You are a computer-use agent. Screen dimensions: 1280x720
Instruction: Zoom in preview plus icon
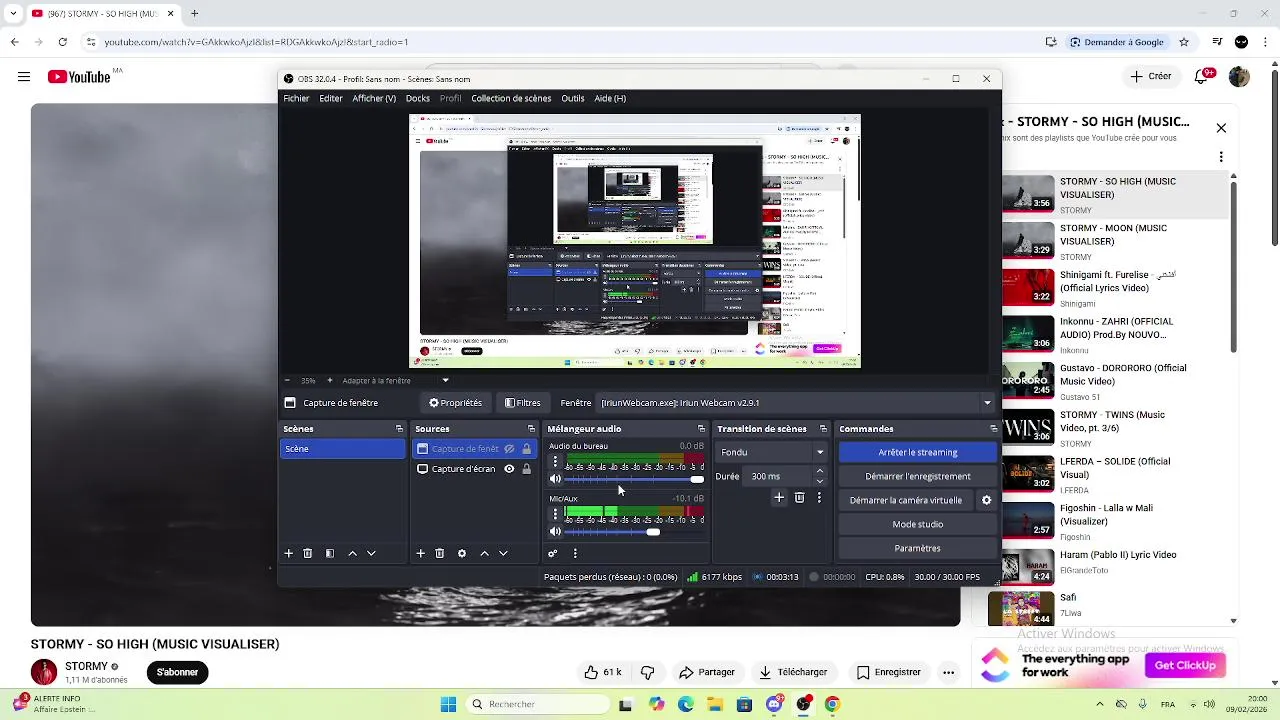tap(329, 380)
